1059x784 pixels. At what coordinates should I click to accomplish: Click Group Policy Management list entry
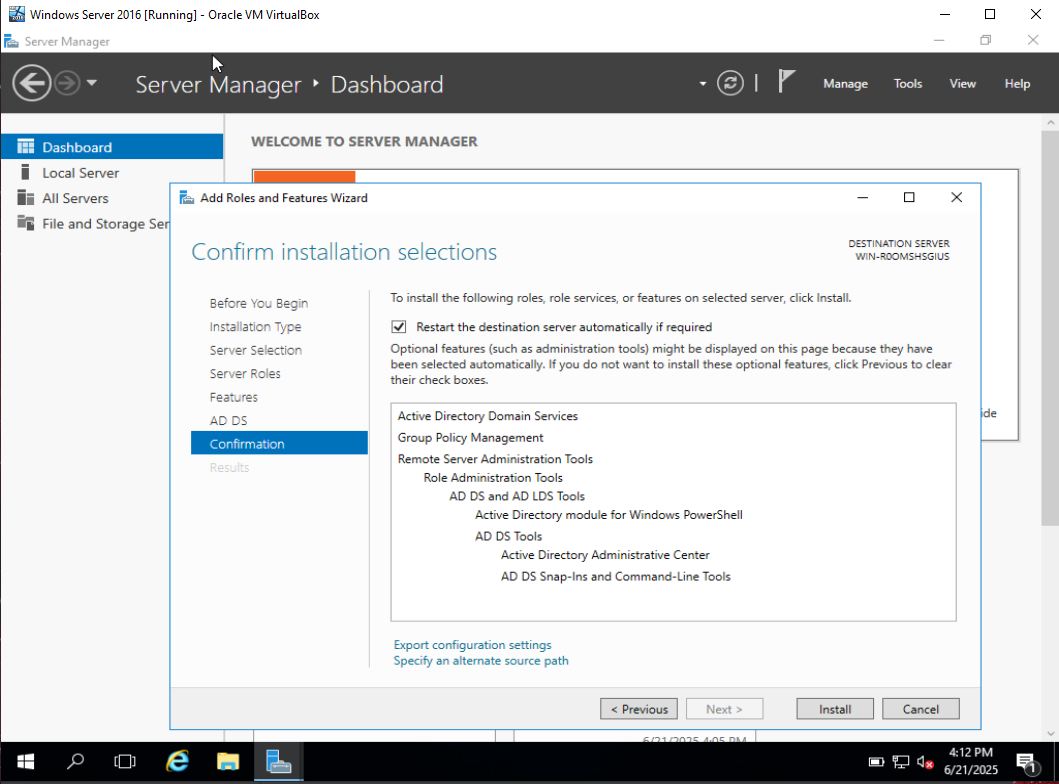click(x=470, y=438)
